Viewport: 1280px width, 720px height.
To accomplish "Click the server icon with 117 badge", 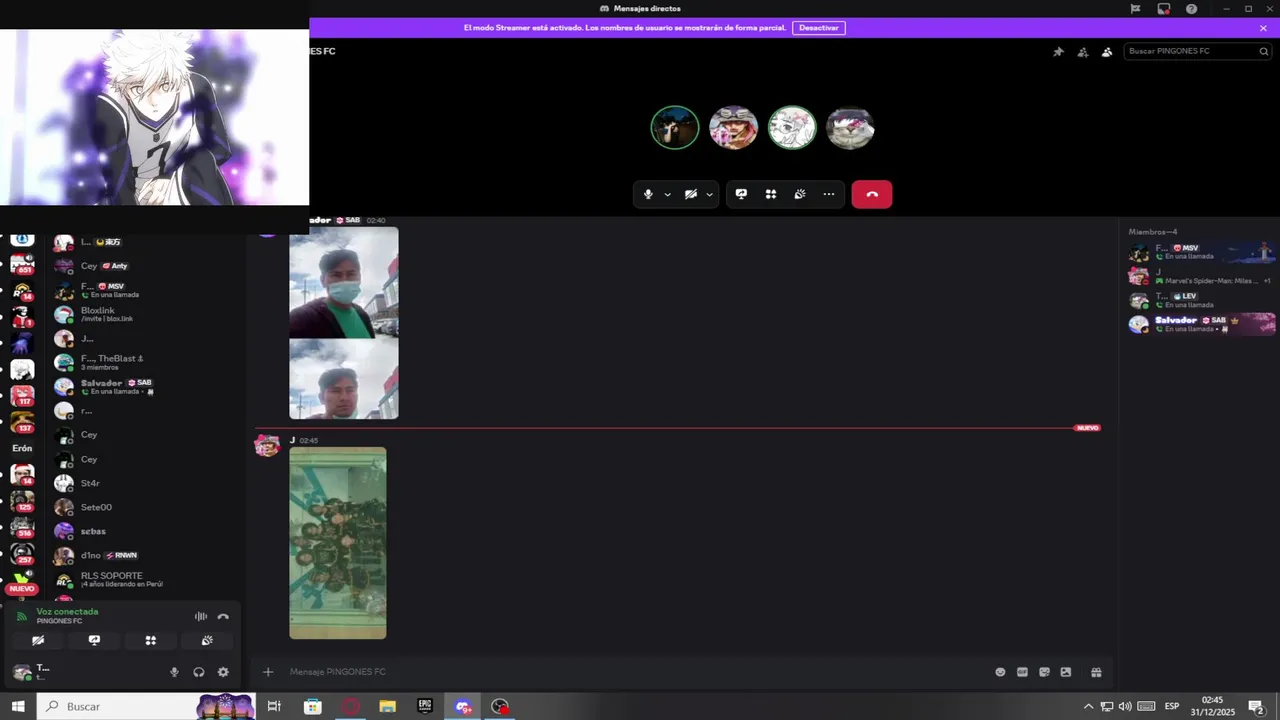I will pos(22,396).
